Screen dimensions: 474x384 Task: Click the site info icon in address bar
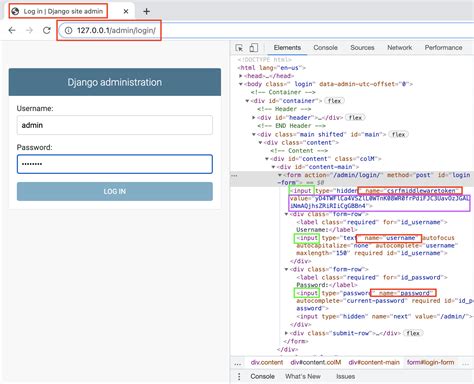point(68,30)
